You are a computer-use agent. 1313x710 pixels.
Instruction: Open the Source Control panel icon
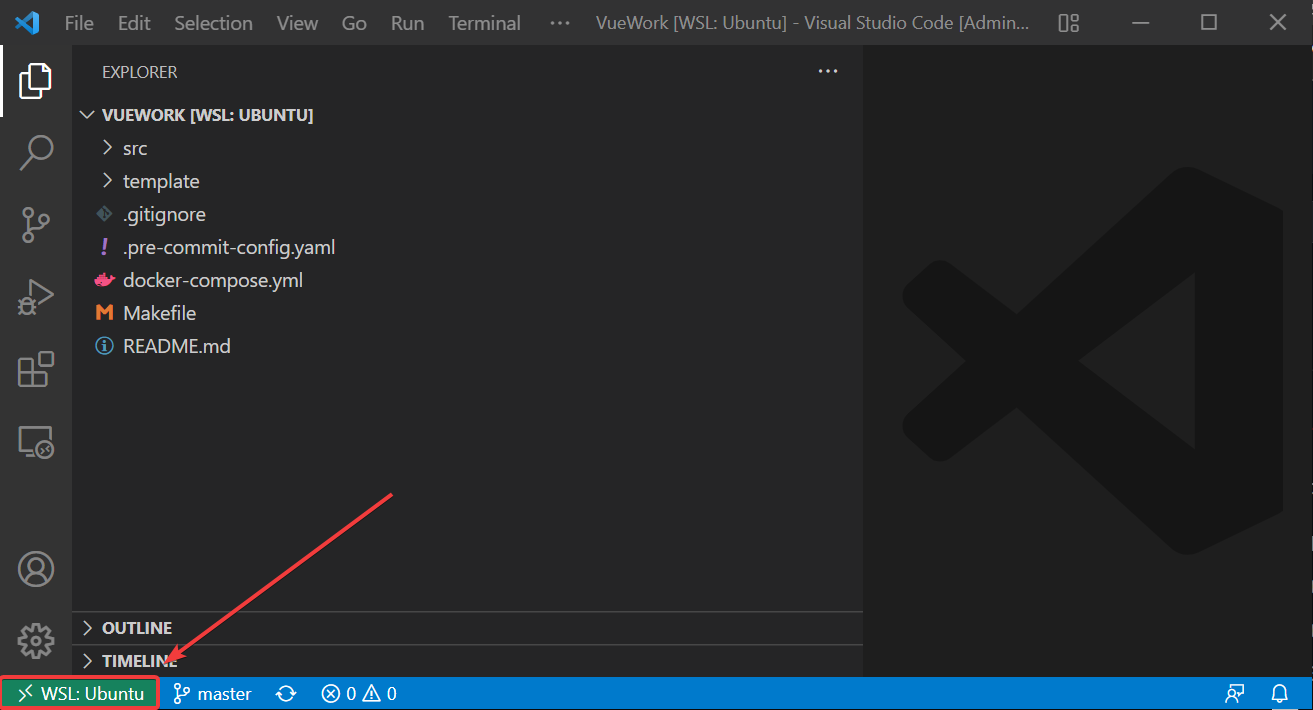click(36, 224)
